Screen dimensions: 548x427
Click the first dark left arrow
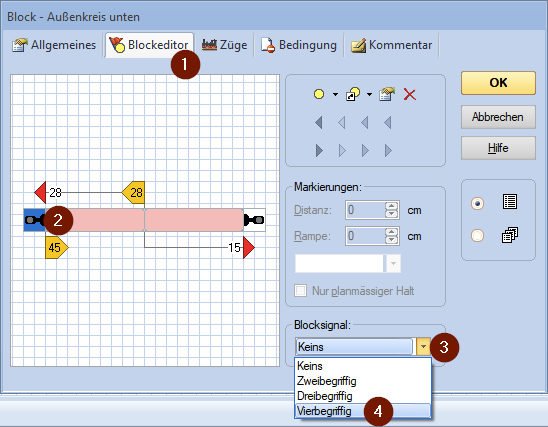click(318, 123)
